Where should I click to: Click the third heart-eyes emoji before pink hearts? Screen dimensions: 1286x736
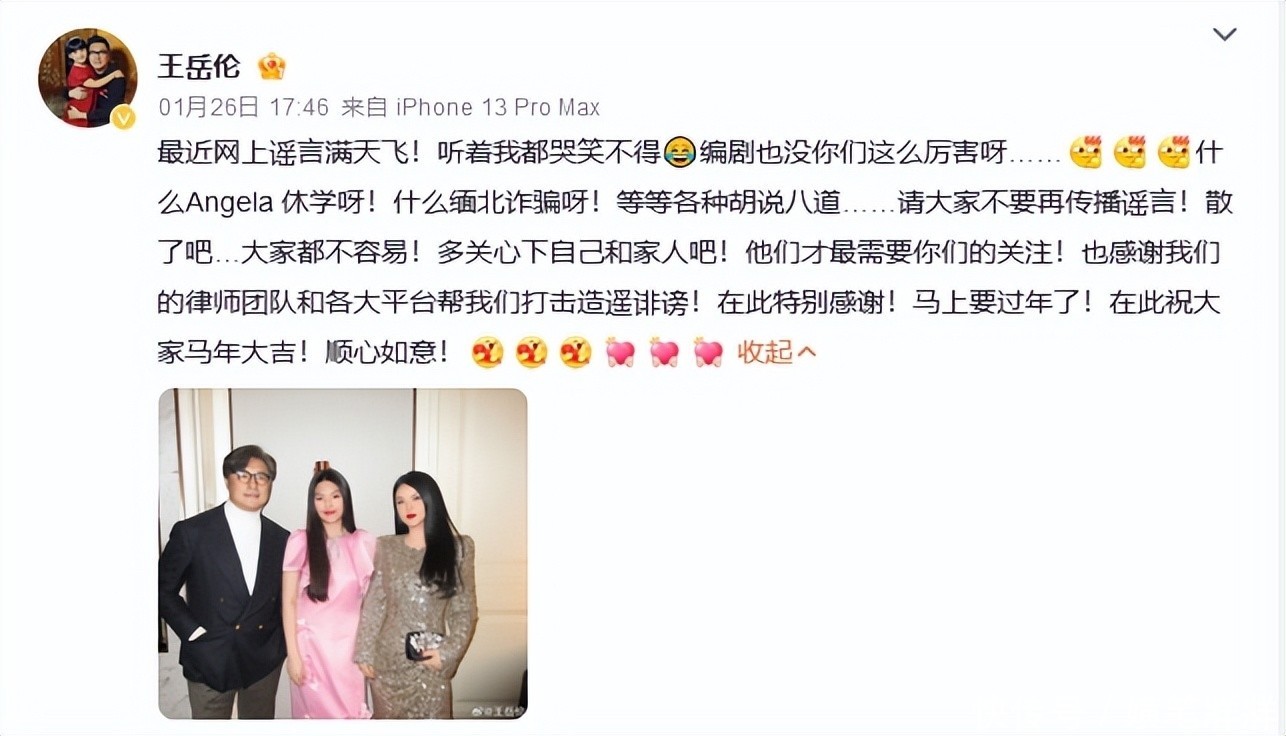[575, 352]
